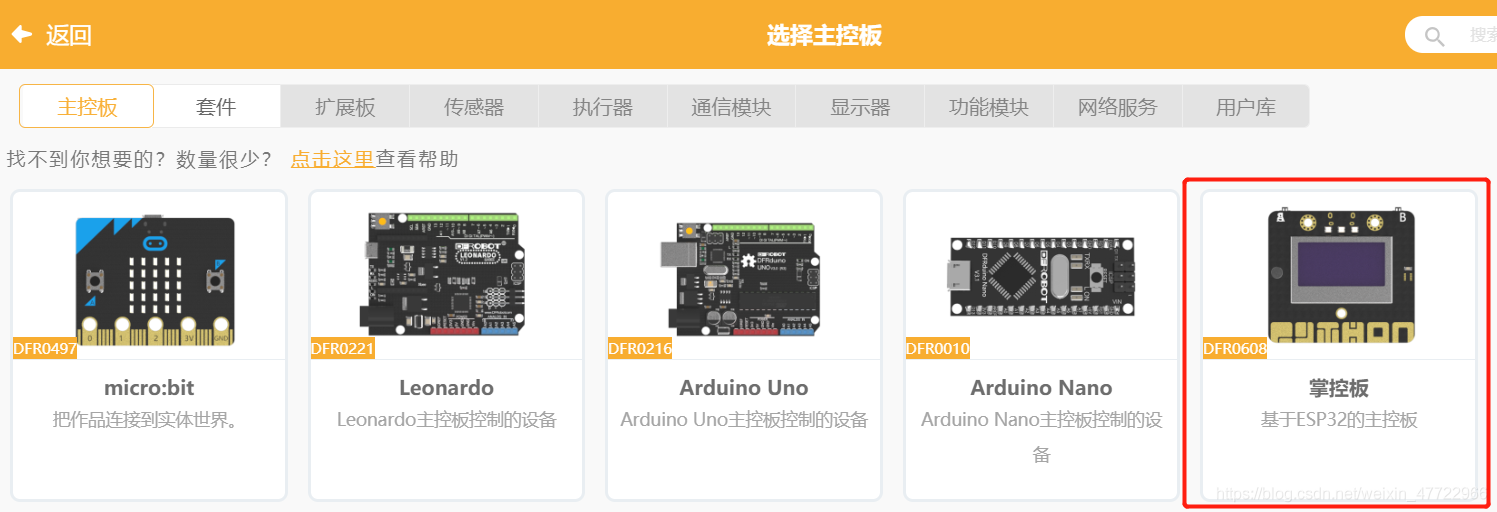This screenshot has height=512, width=1497.
Task: Click the 把作品连接到实体世界 description
Action: tap(149, 420)
